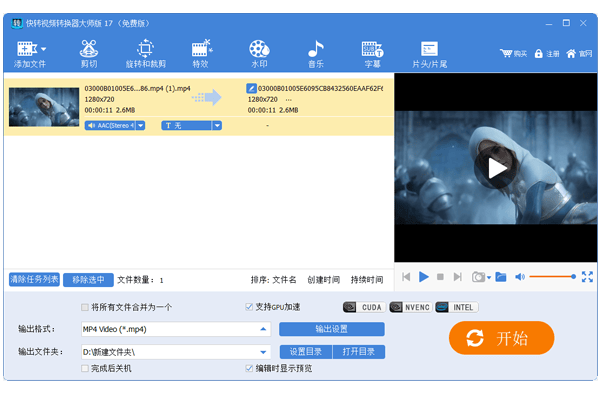Click the edit output filename pencil icon
600x400 pixels.
coord(252,88)
